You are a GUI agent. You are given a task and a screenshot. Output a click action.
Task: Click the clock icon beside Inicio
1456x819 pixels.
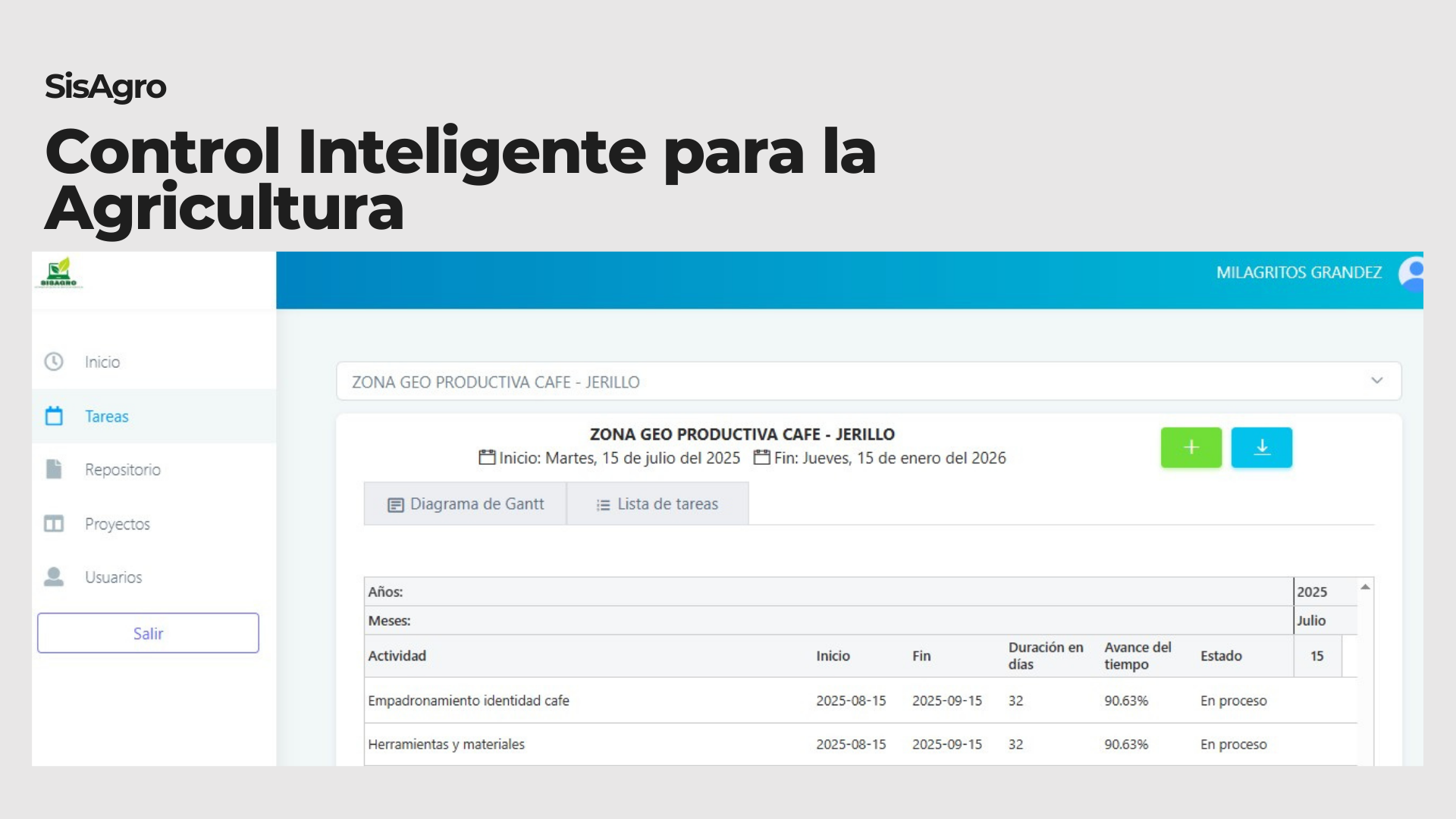click(54, 362)
